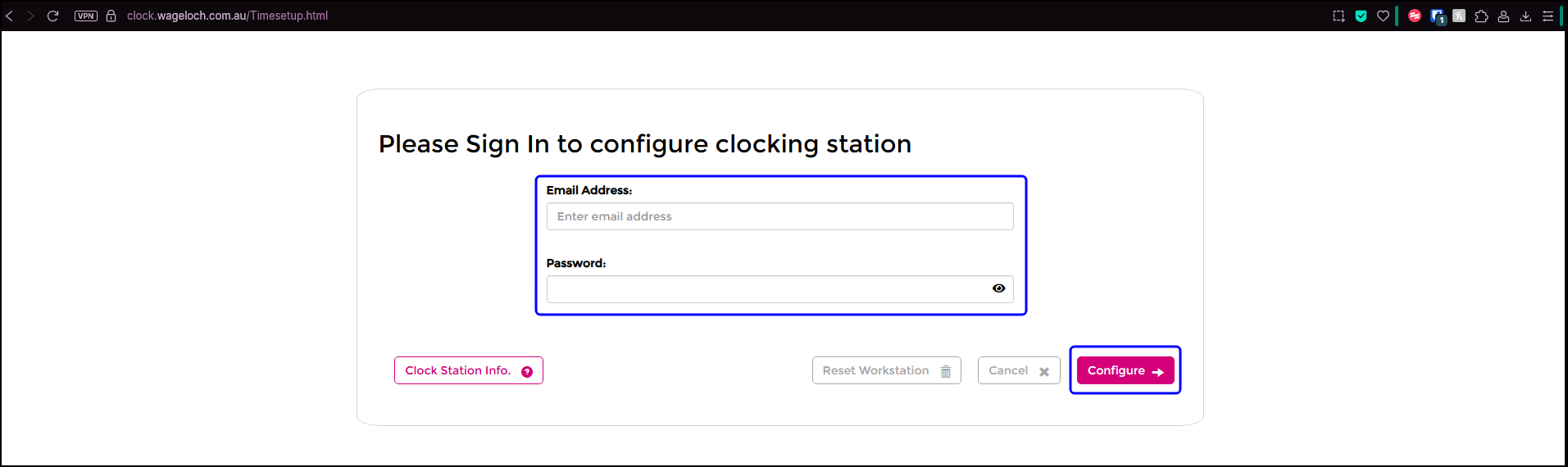The height and width of the screenshot is (467, 1568).
Task: Show password using the eye icon
Action: pyautogui.click(x=998, y=288)
